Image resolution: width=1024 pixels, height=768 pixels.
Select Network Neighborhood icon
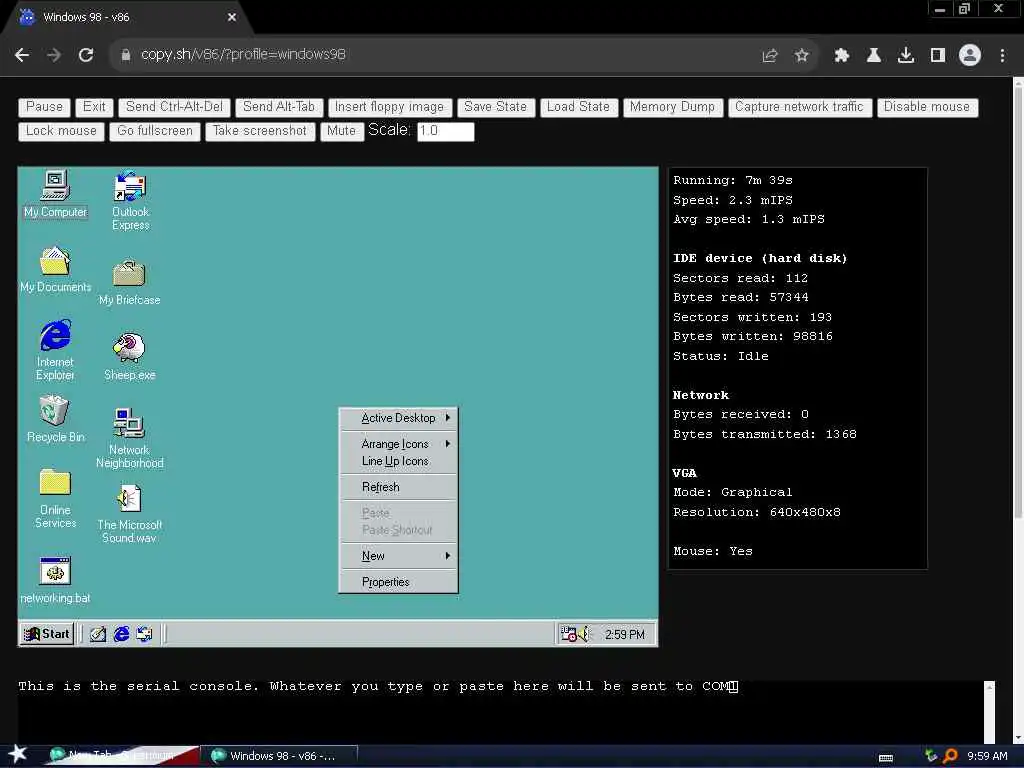point(129,438)
